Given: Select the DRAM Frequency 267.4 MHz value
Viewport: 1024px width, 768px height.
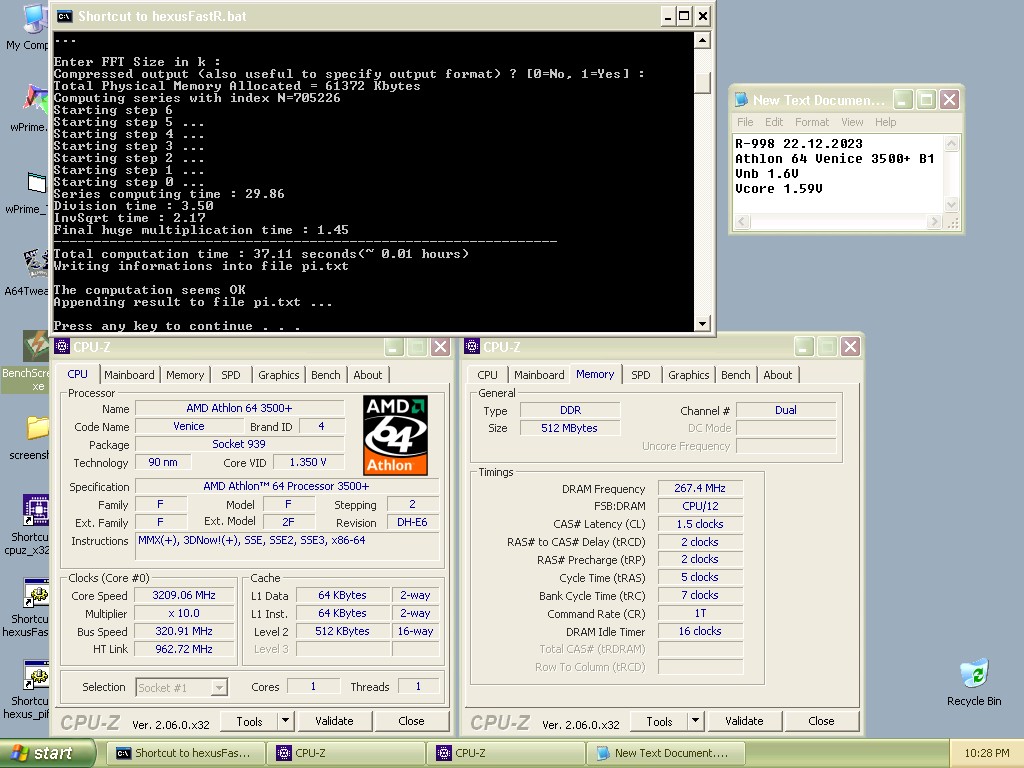Looking at the screenshot, I should click(x=700, y=488).
